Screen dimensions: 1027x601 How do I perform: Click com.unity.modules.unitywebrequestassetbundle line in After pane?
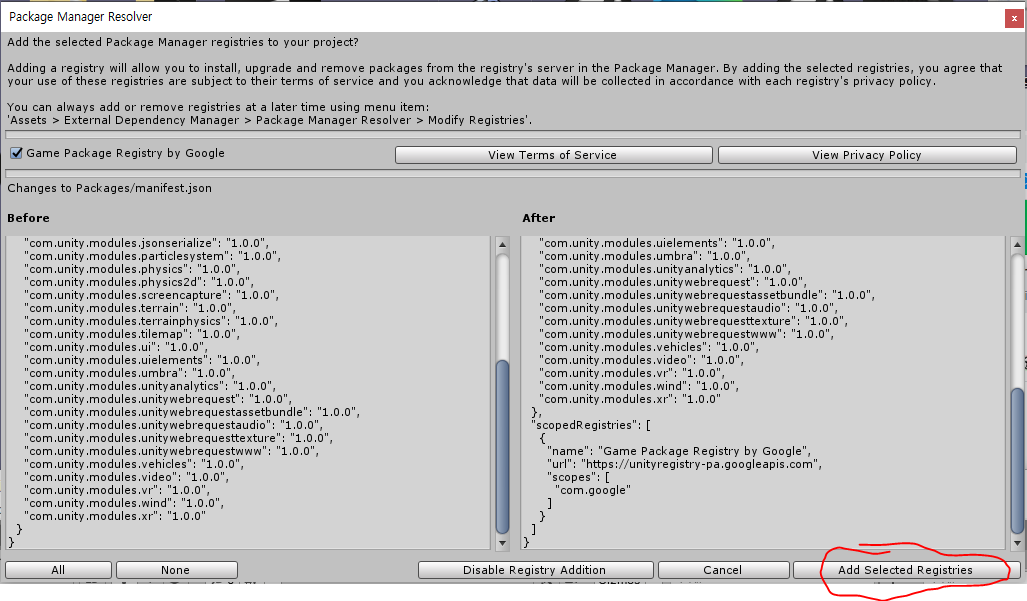pos(707,295)
